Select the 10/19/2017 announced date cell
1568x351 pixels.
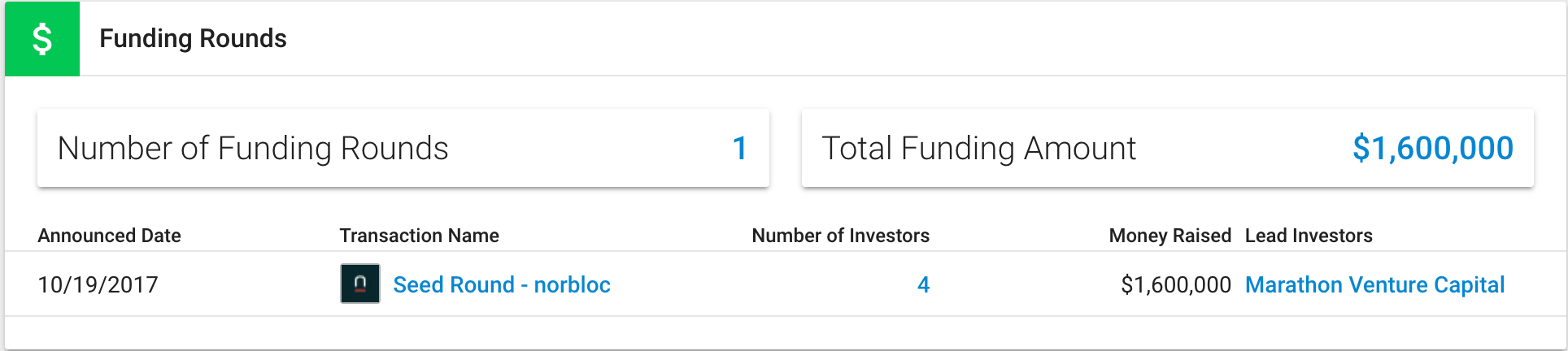coord(98,284)
